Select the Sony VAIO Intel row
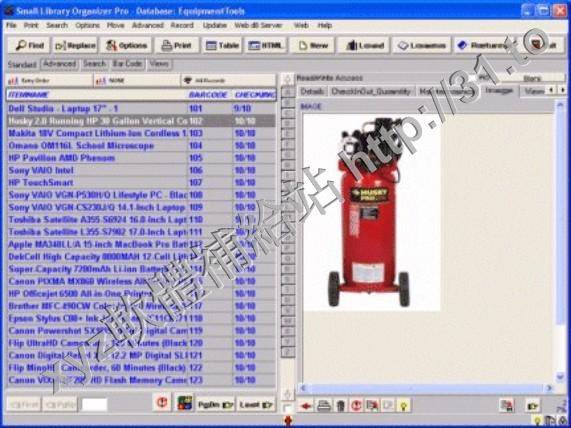The image size is (571, 428). click(x=141, y=170)
